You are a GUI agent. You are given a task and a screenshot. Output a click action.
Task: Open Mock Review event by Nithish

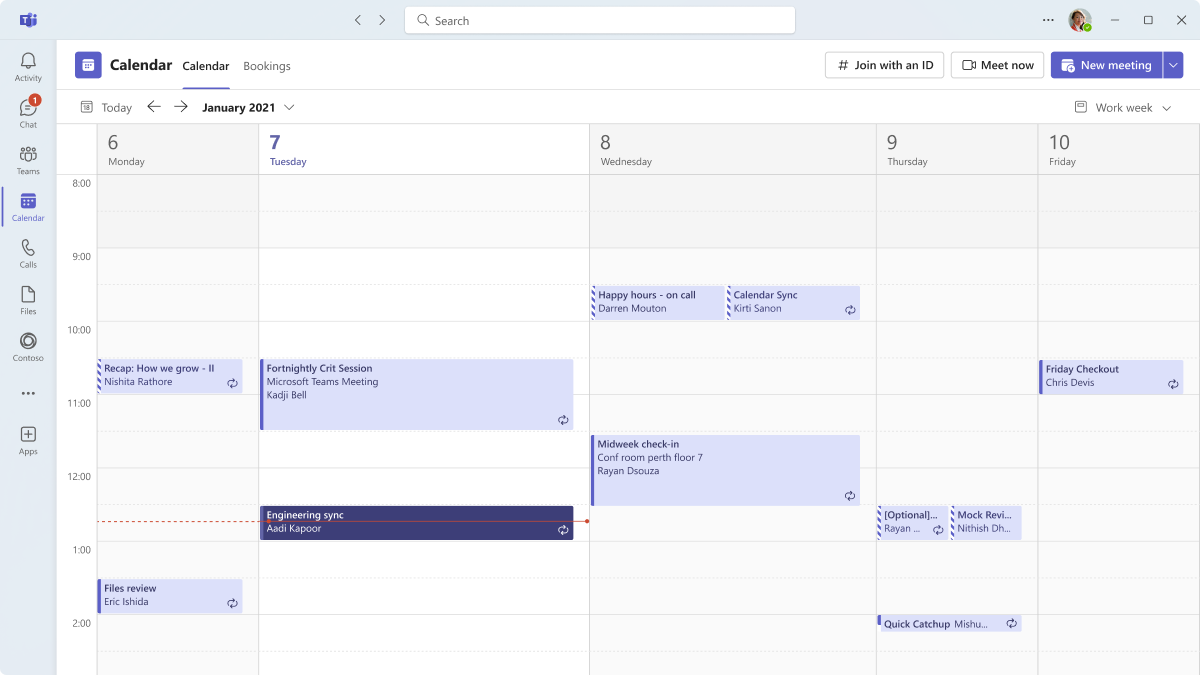(986, 523)
